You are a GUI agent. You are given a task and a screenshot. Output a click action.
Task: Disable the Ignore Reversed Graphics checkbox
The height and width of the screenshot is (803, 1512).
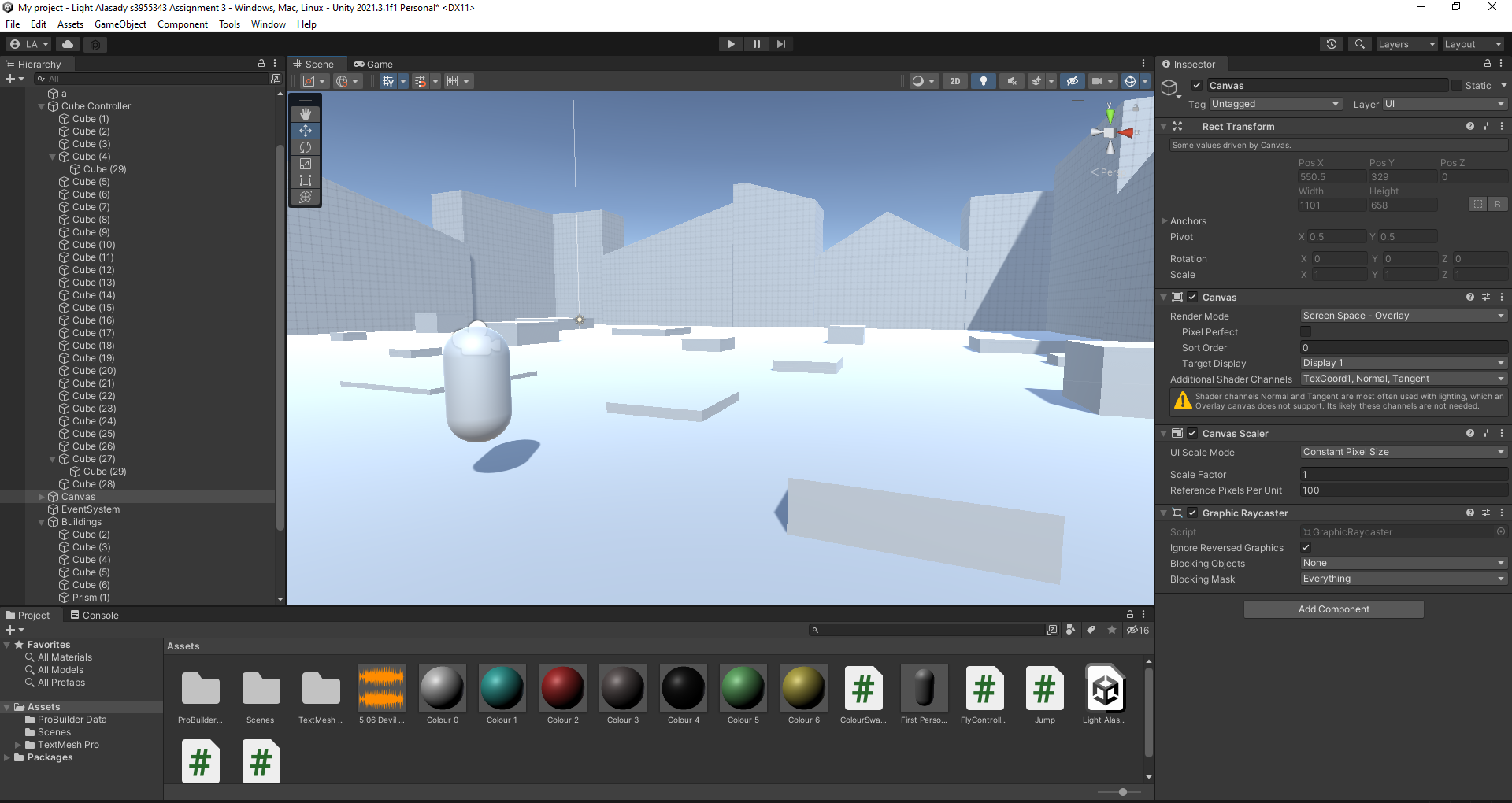click(x=1306, y=547)
